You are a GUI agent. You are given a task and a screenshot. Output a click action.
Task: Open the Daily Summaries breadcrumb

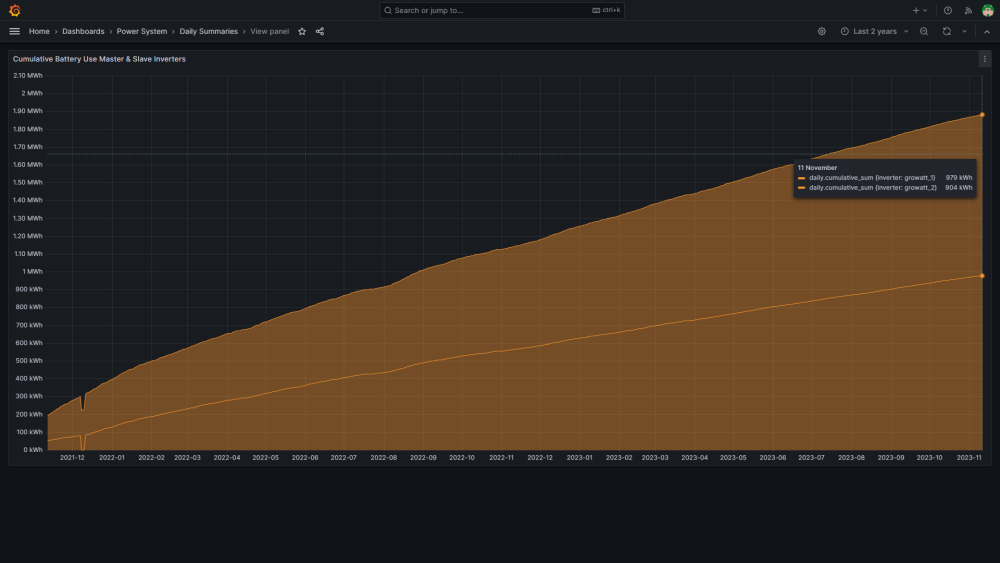click(209, 31)
